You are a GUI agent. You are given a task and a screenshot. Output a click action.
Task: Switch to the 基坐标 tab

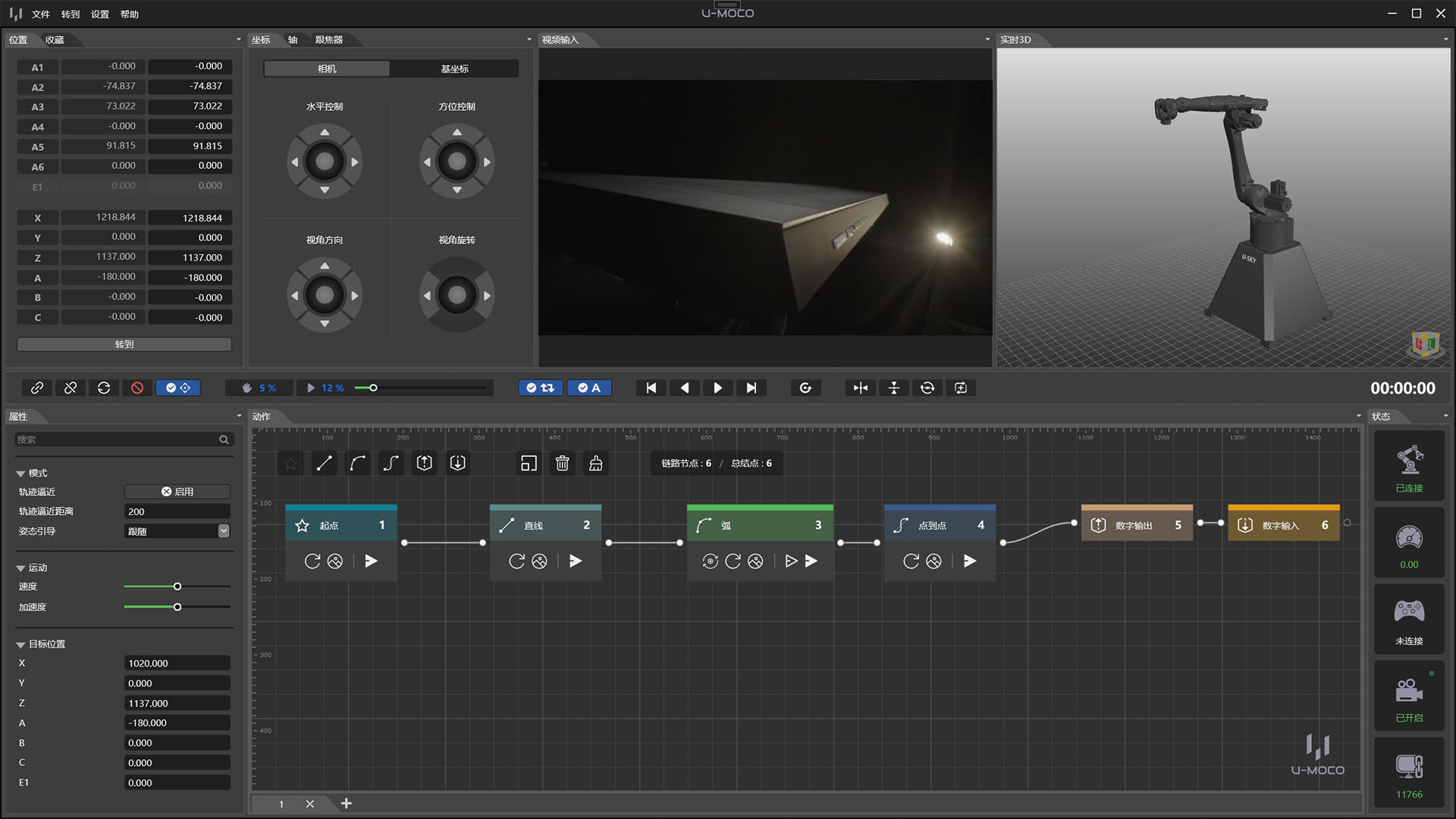click(x=454, y=68)
